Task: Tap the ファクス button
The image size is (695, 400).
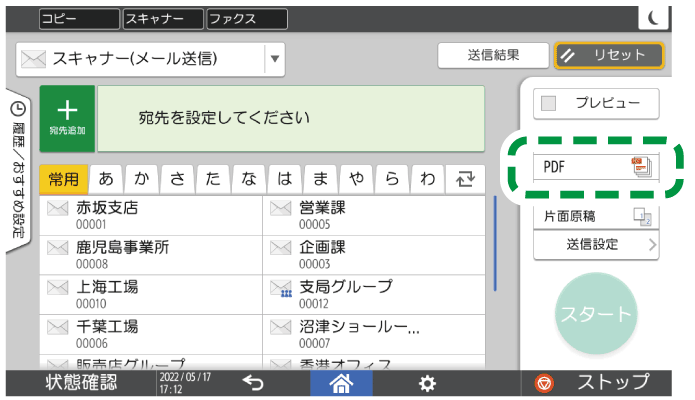Action: click(247, 19)
